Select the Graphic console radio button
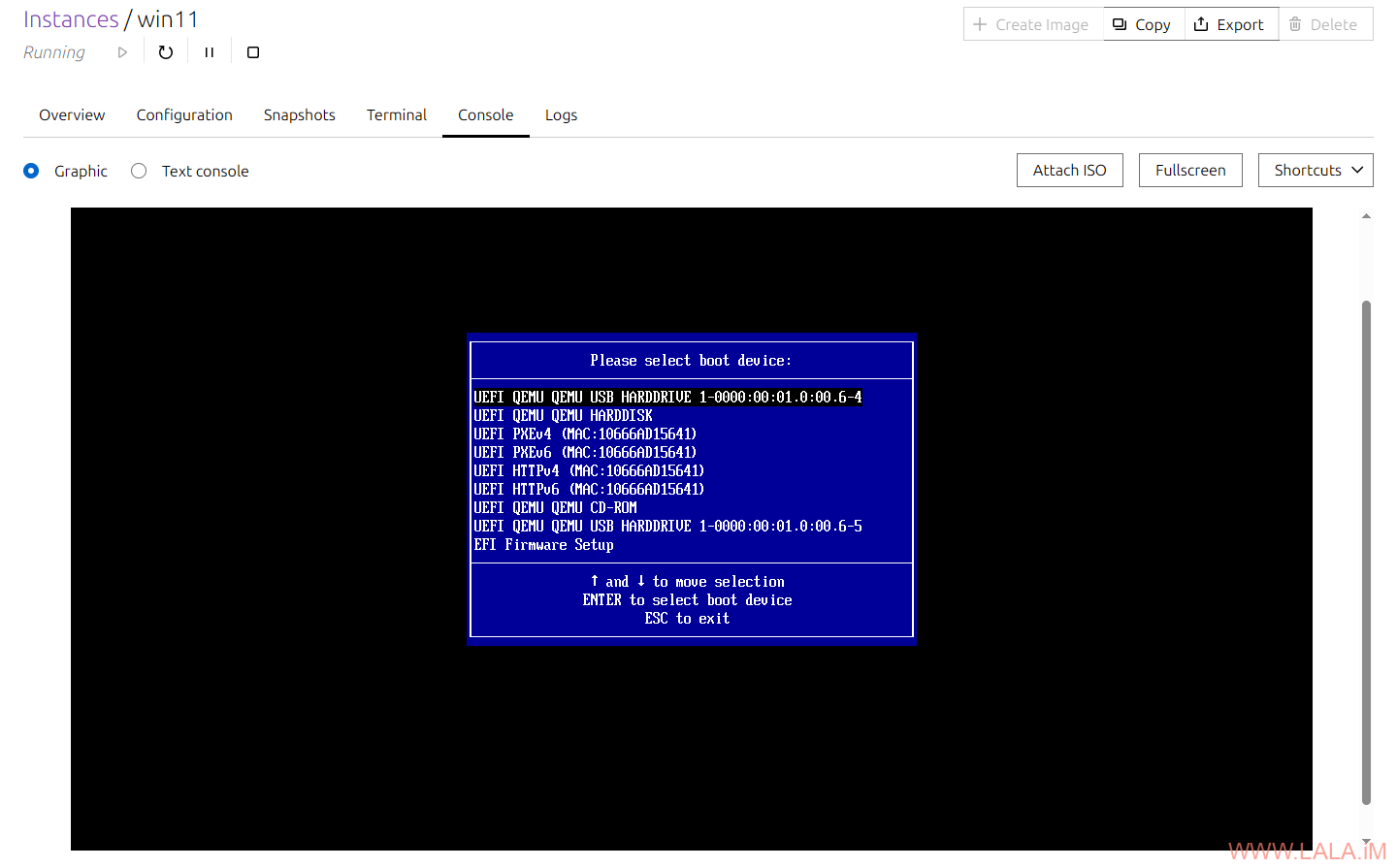This screenshot has height=868, width=1397. pyautogui.click(x=31, y=171)
